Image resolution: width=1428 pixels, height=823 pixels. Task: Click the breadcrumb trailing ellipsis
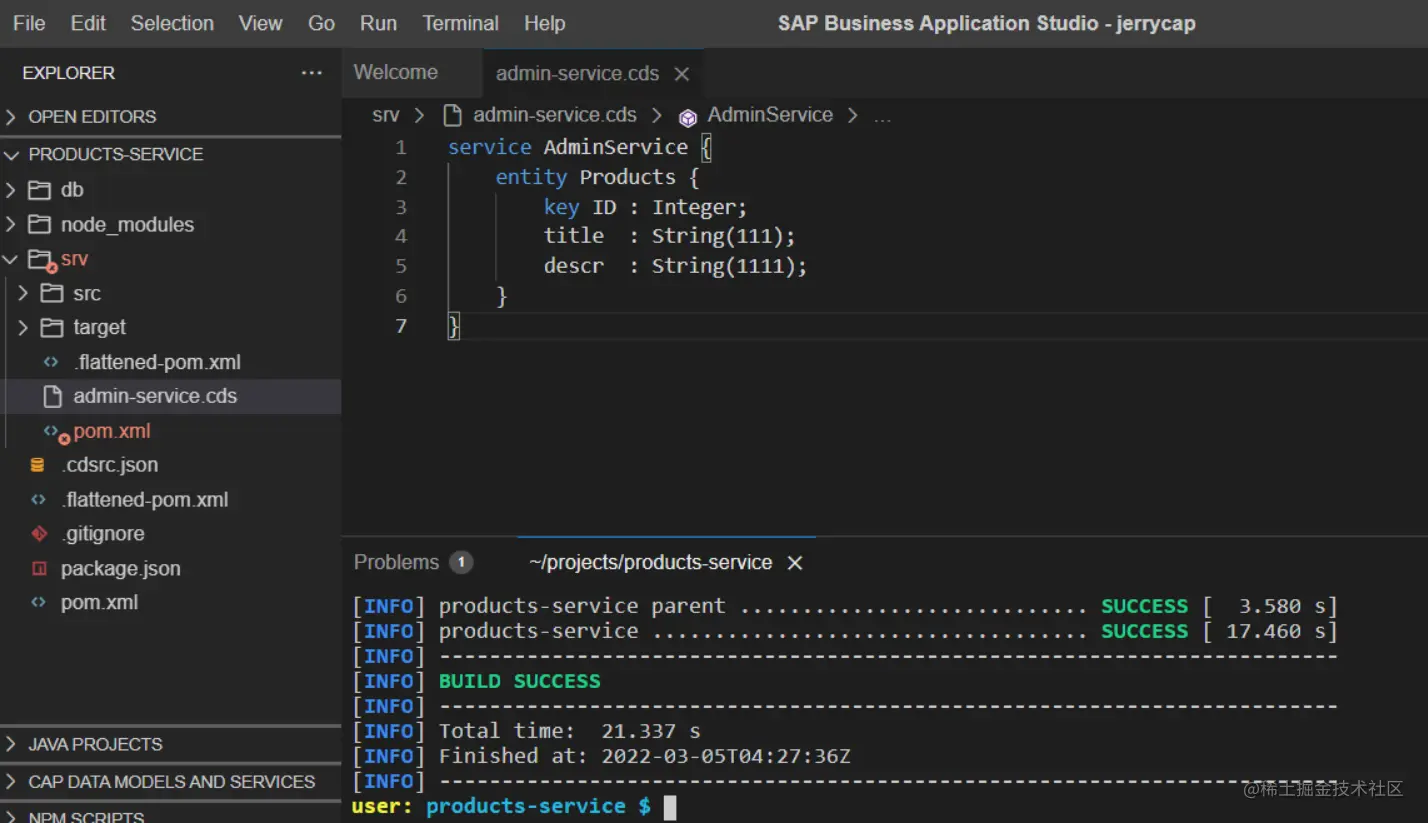(882, 118)
